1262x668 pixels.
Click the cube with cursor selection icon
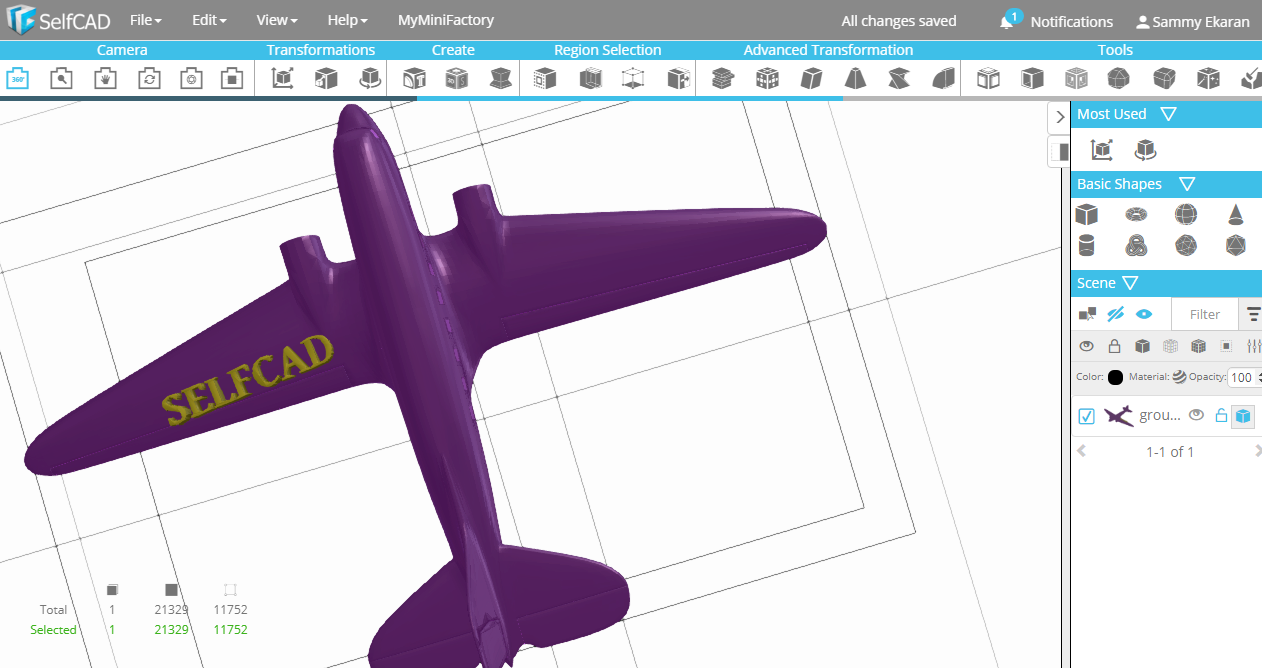click(x=678, y=78)
